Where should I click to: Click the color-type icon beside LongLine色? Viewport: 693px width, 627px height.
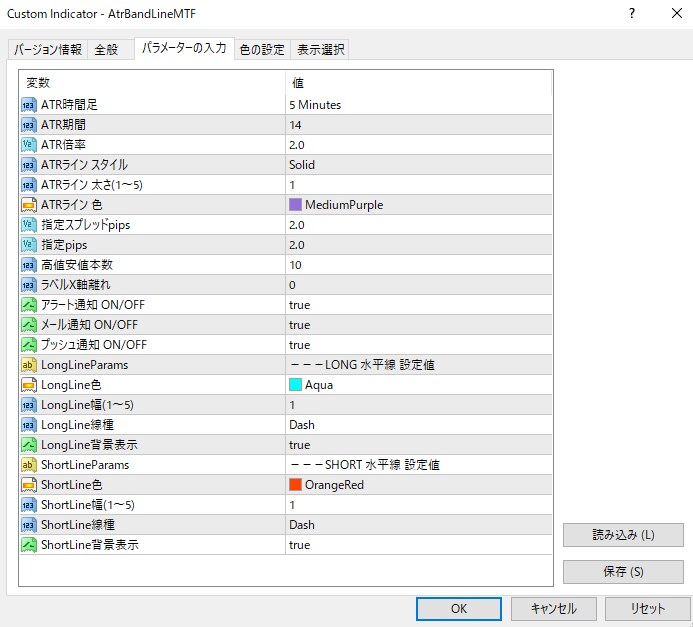[29, 385]
